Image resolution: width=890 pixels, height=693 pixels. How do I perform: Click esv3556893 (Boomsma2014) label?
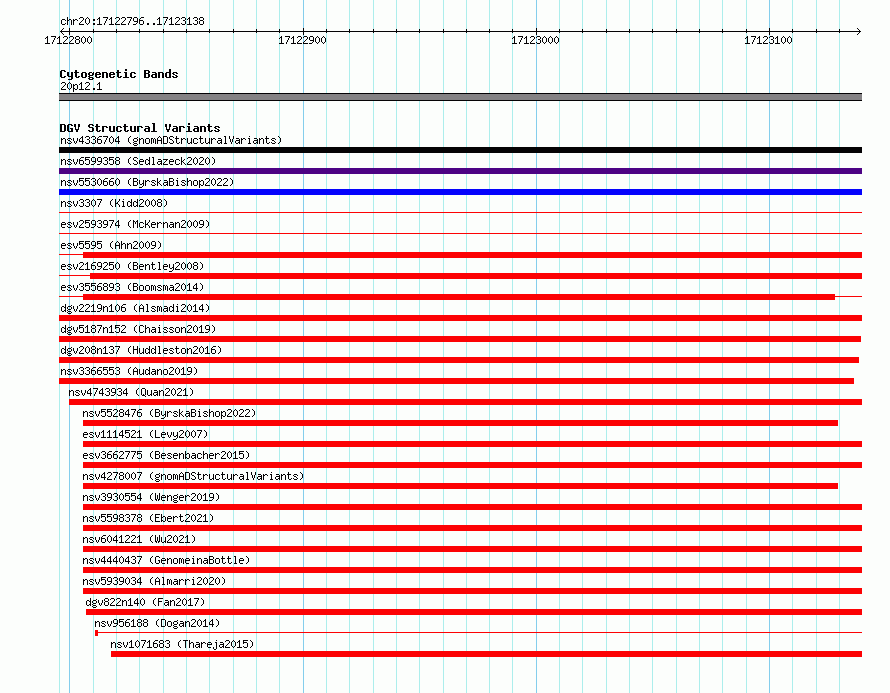(x=132, y=287)
